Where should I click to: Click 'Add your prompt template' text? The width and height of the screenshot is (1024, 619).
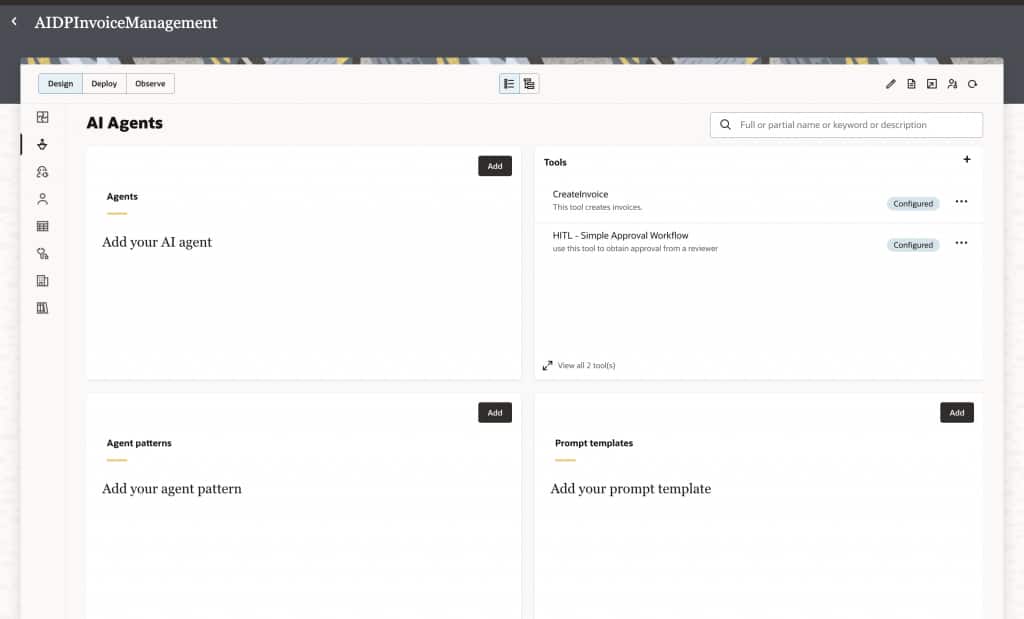[631, 489]
